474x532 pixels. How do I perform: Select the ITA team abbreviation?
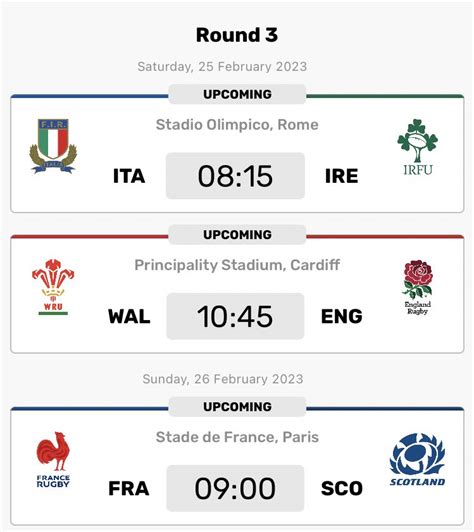pyautogui.click(x=129, y=176)
